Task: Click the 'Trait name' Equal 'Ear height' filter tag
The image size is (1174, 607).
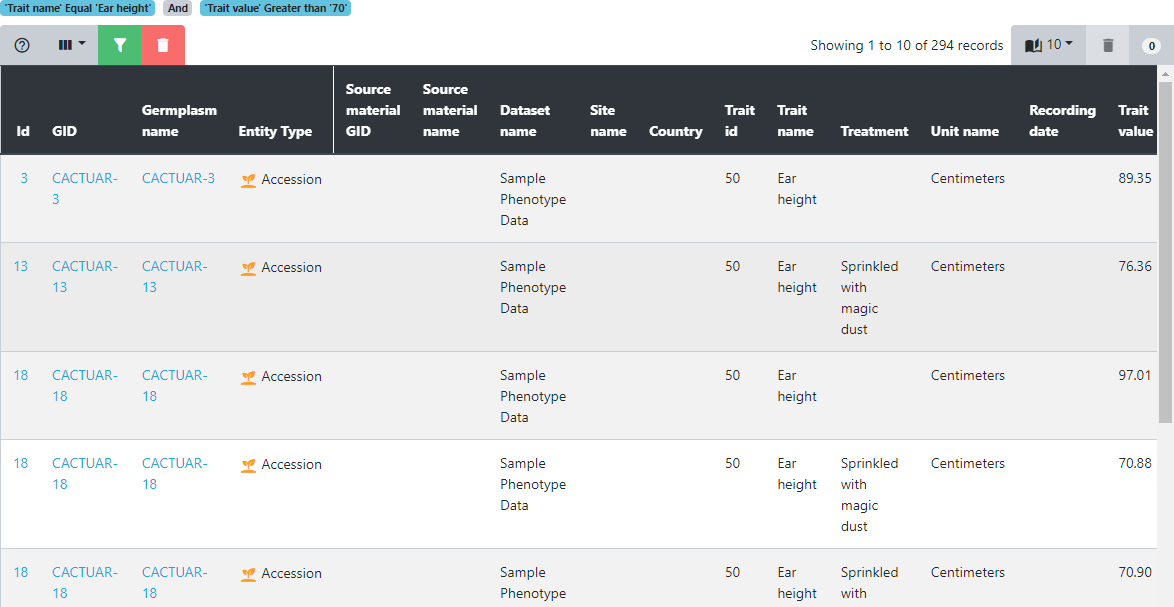Action: [78, 8]
